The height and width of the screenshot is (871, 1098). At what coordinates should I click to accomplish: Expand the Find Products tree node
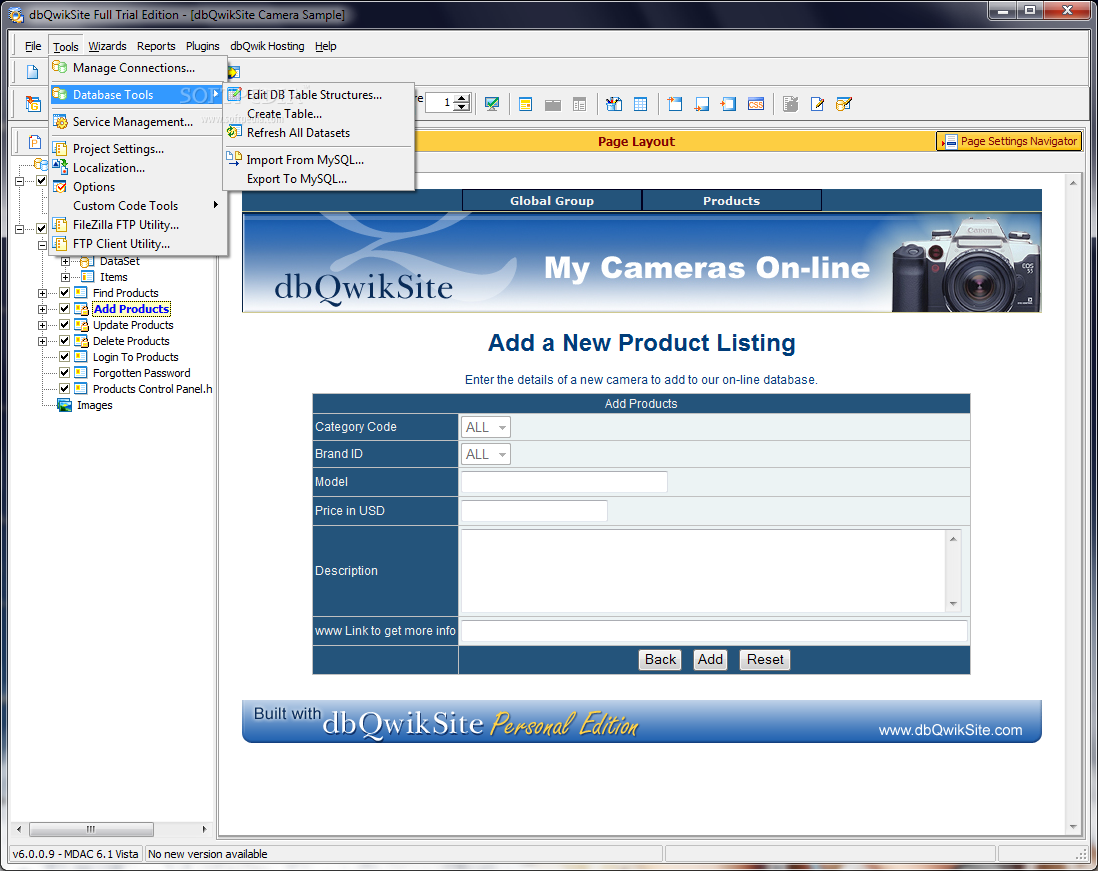43,293
